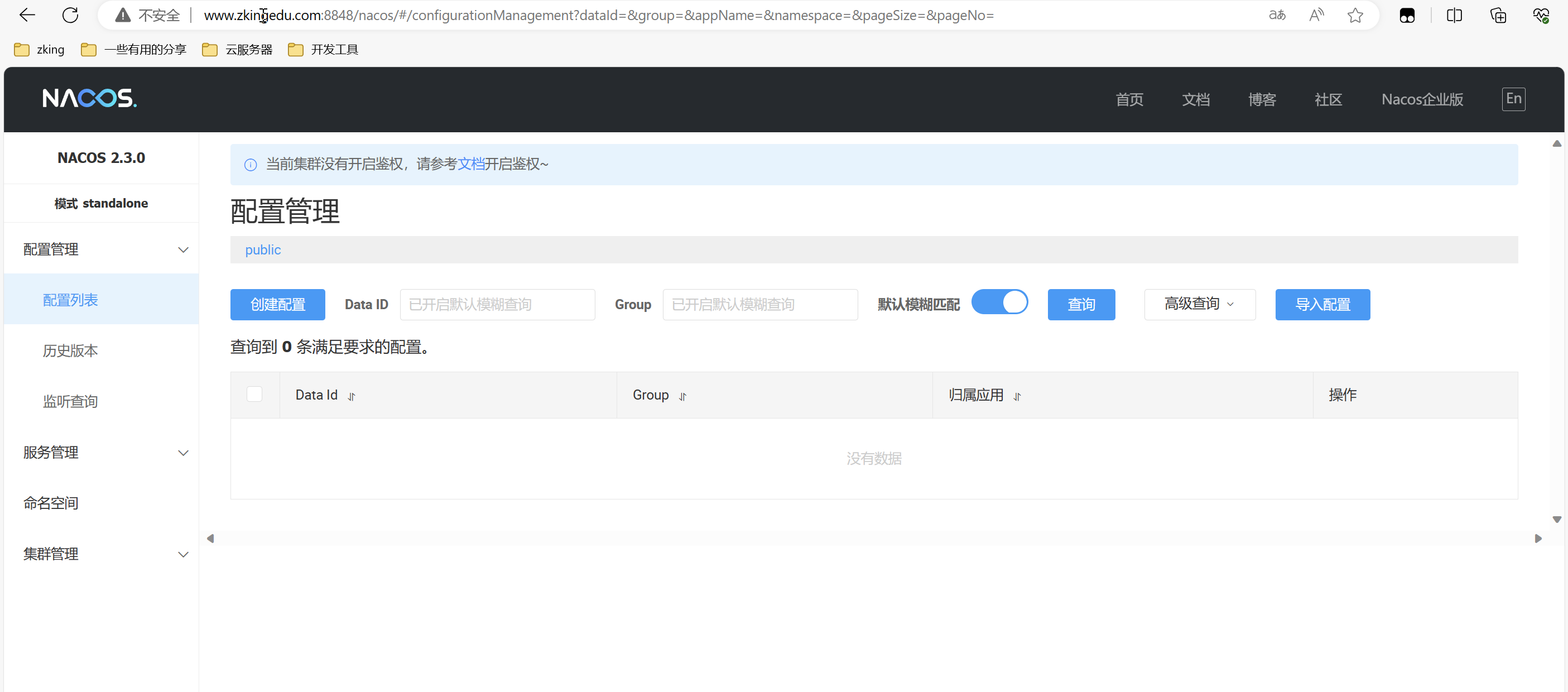Expand the 服务管理 sidebar menu
The width and height of the screenshot is (1568, 692).
click(101, 451)
